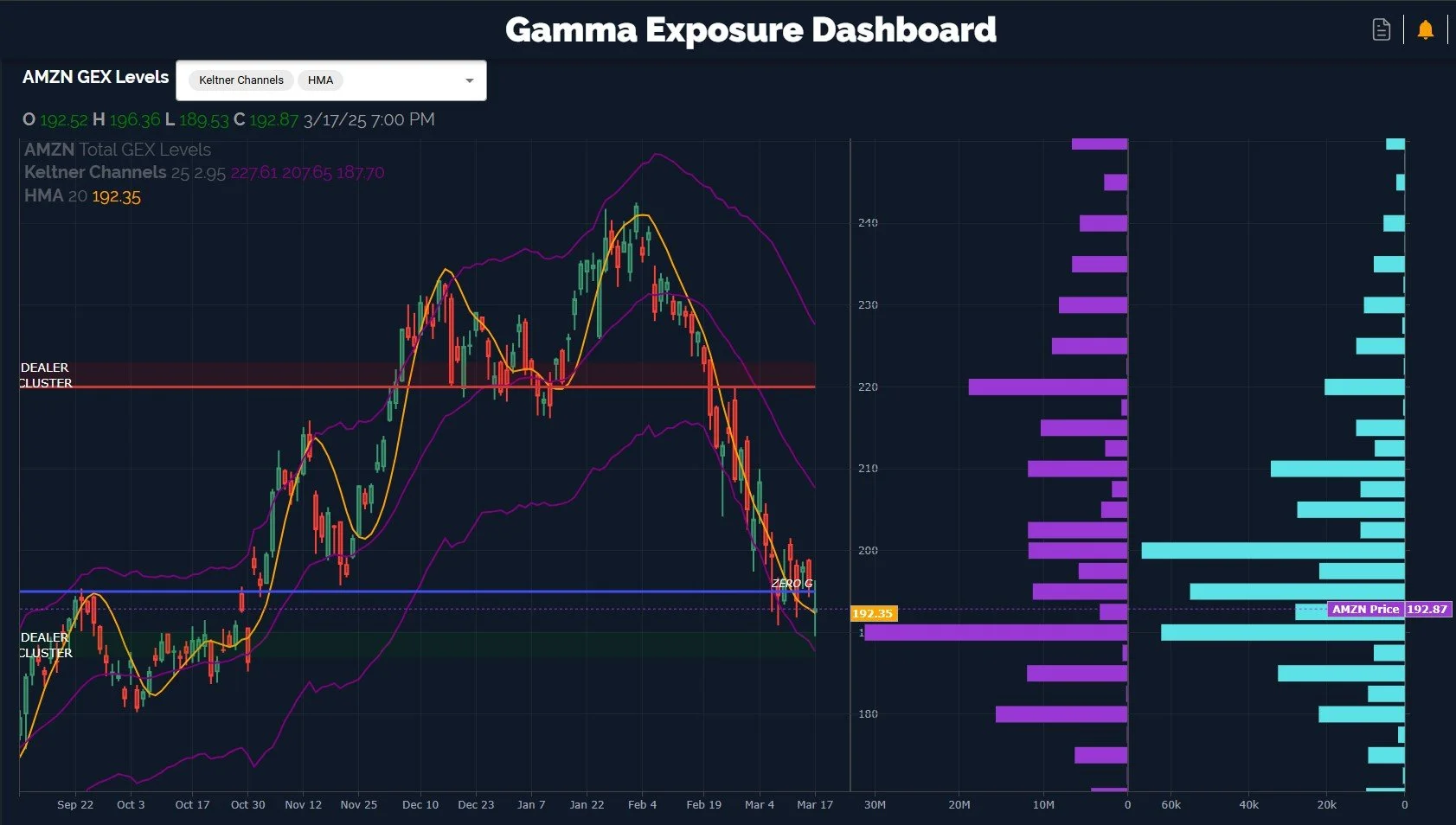Viewport: 1456px width, 825px height.
Task: Click the 230 price axis label
Action: [868, 305]
